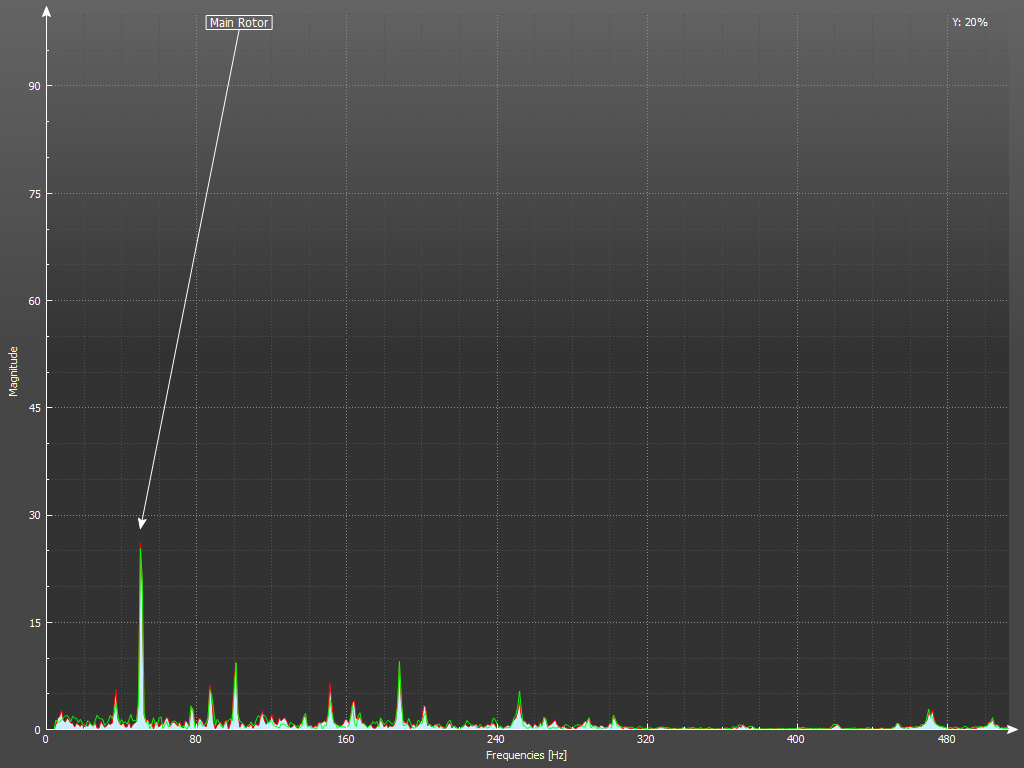The image size is (1024, 768).
Task: Click the Y: 20% zoom indicator
Action: (969, 22)
